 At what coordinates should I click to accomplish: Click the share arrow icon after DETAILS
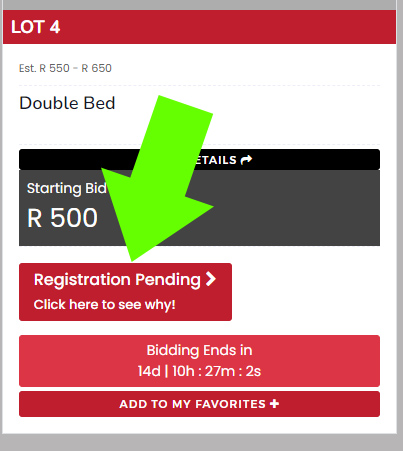click(246, 160)
